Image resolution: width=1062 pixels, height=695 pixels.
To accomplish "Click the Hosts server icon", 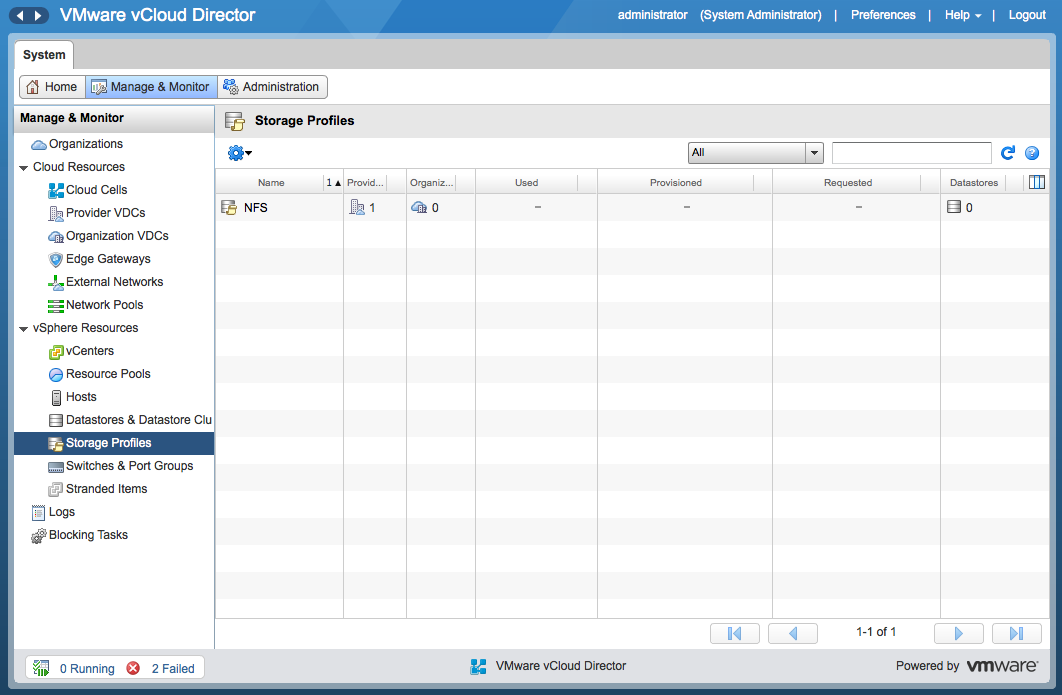I will pos(57,398).
